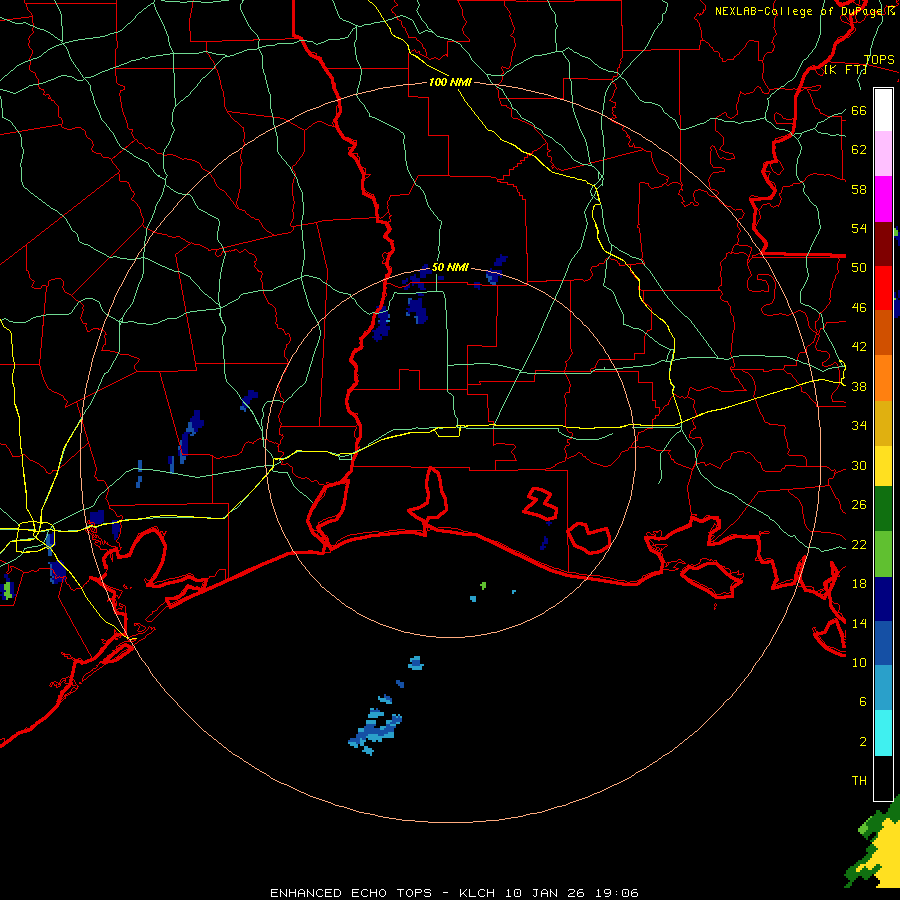900x900 pixels.
Task: Click the dark green legend band
Action: (x=883, y=509)
